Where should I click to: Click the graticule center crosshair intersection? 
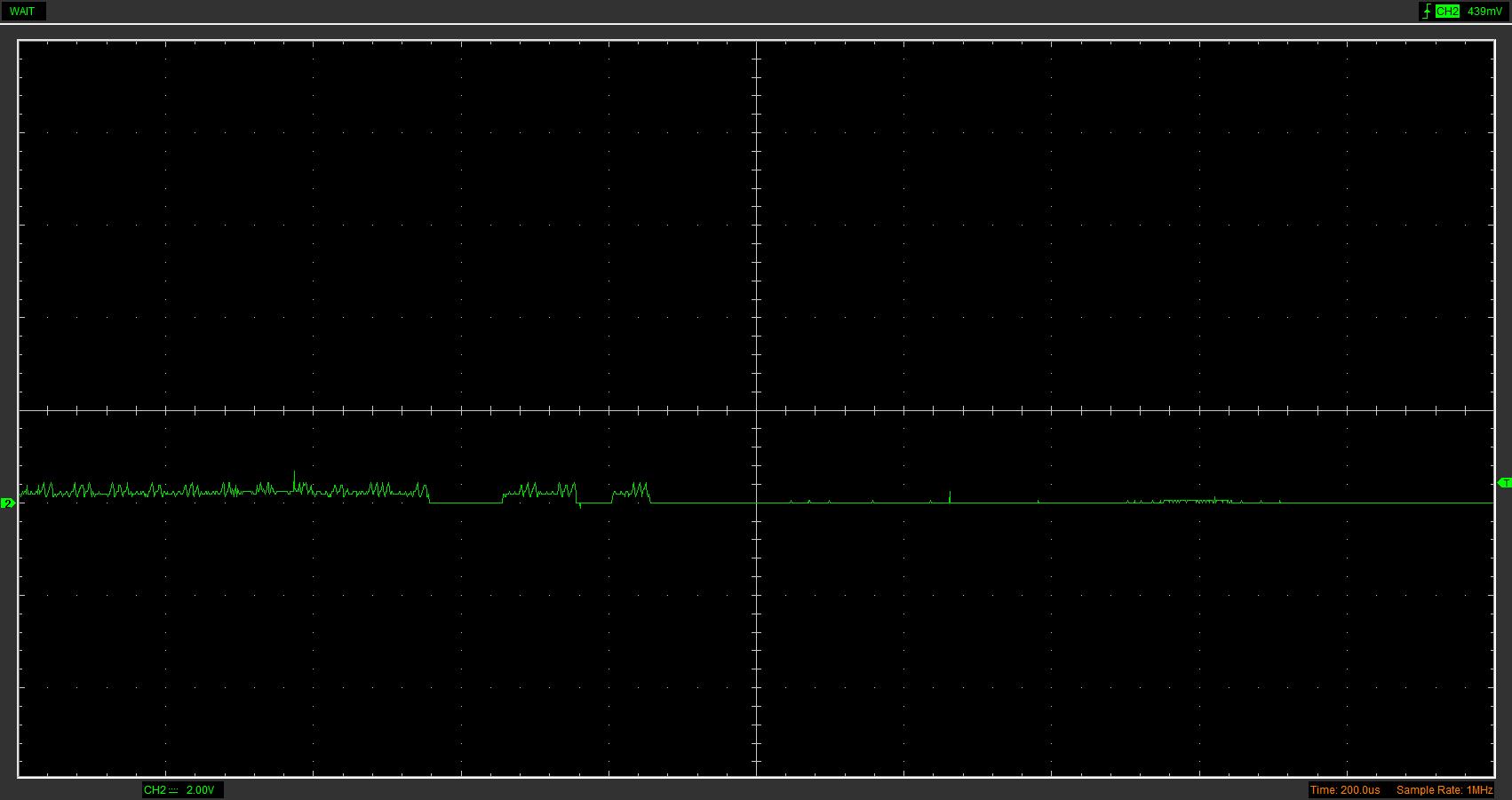click(x=756, y=410)
